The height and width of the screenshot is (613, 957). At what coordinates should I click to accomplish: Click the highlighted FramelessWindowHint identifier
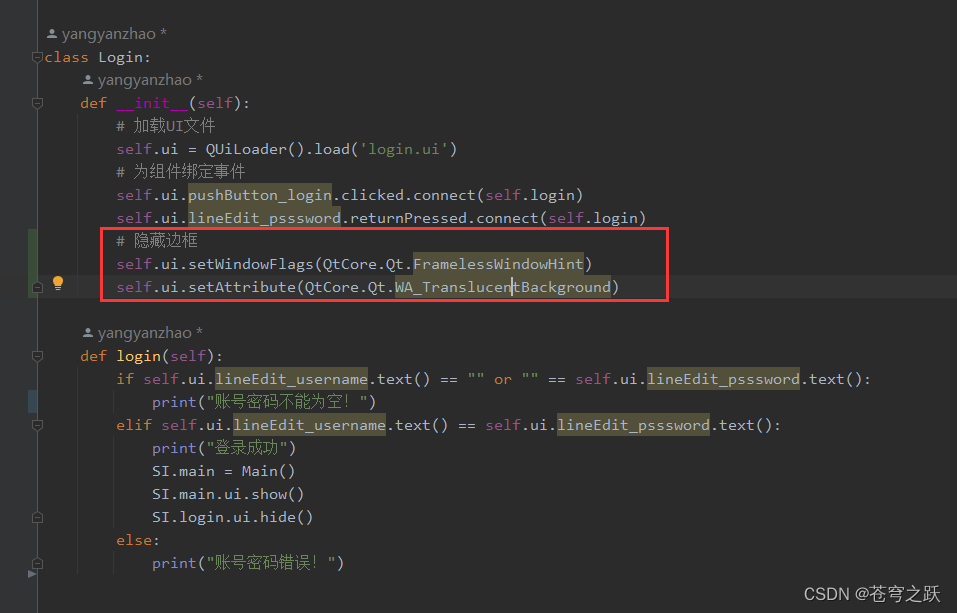click(x=498, y=264)
